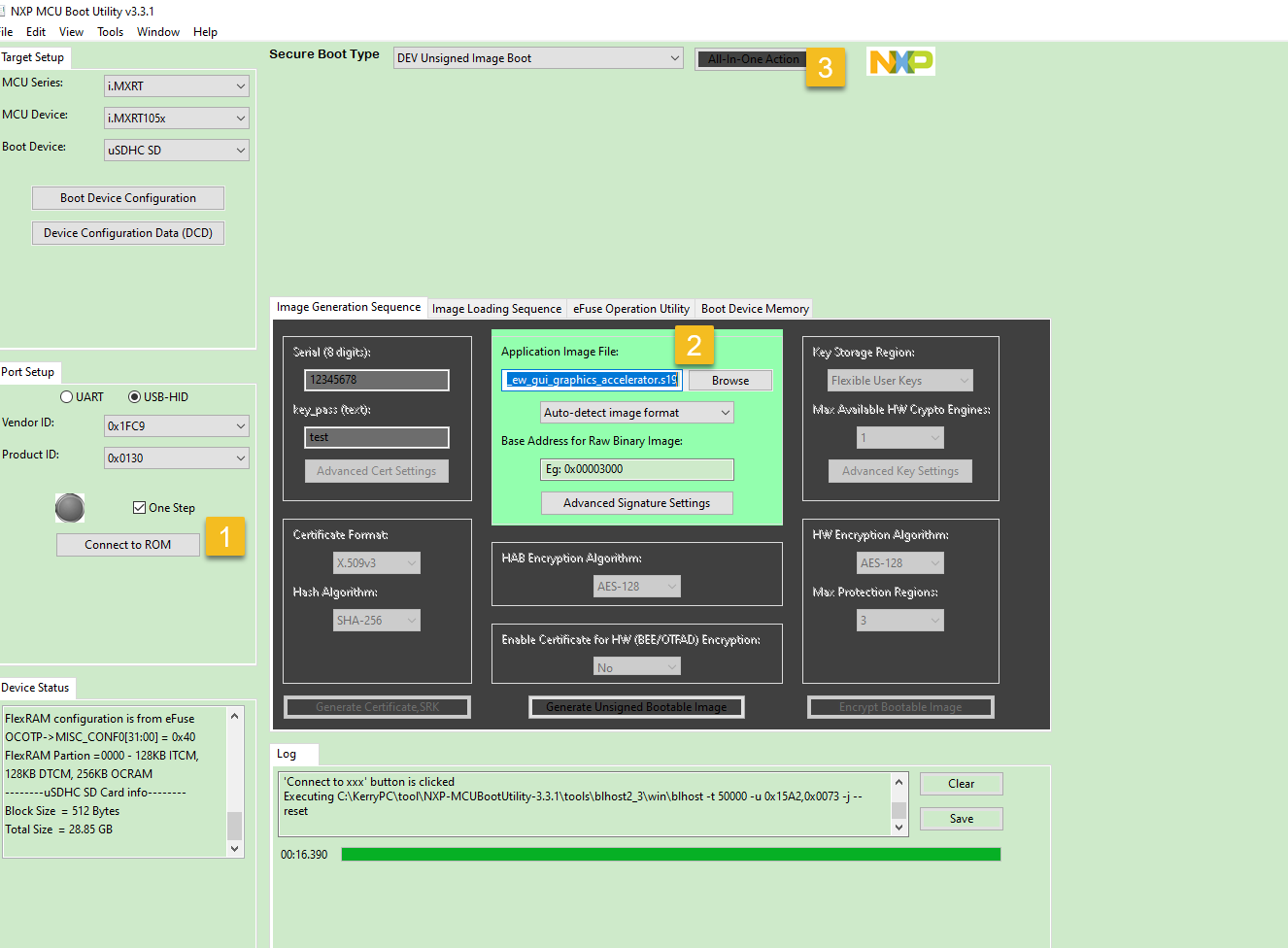The width and height of the screenshot is (1288, 948).
Task: Switch to eFuse Operation Utility tab
Action: pos(631,309)
